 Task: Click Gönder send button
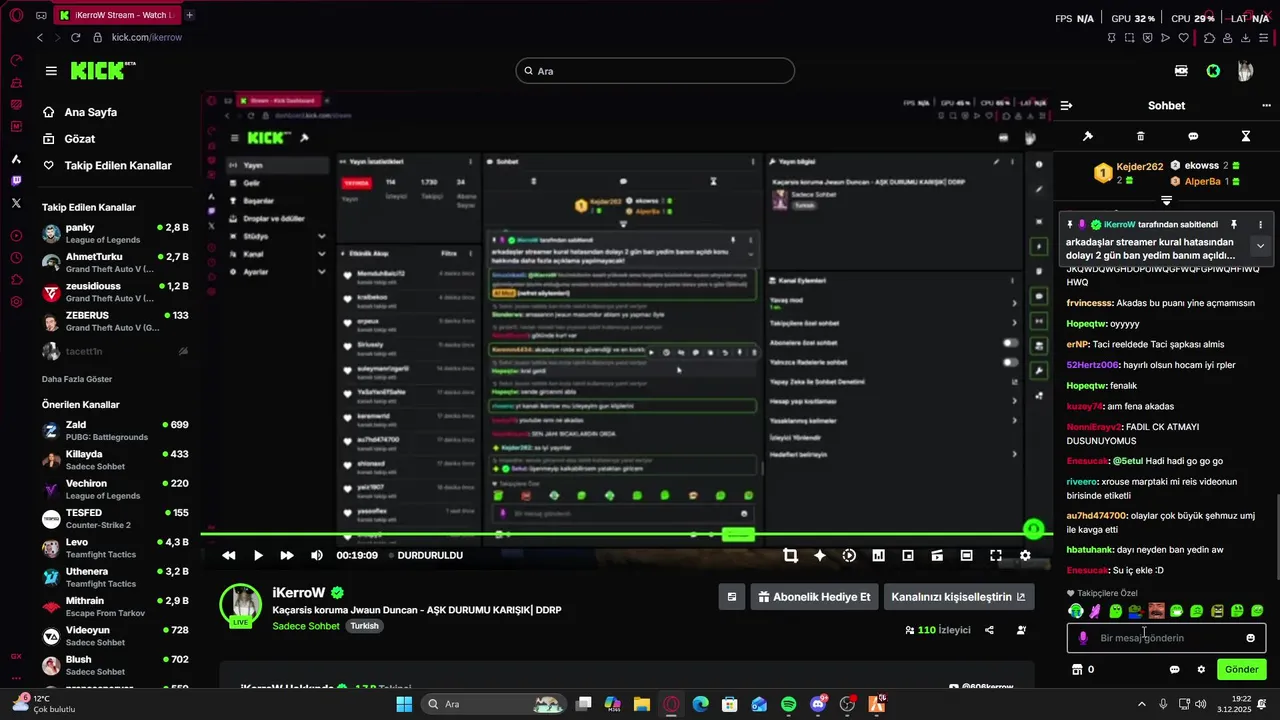tap(1242, 669)
